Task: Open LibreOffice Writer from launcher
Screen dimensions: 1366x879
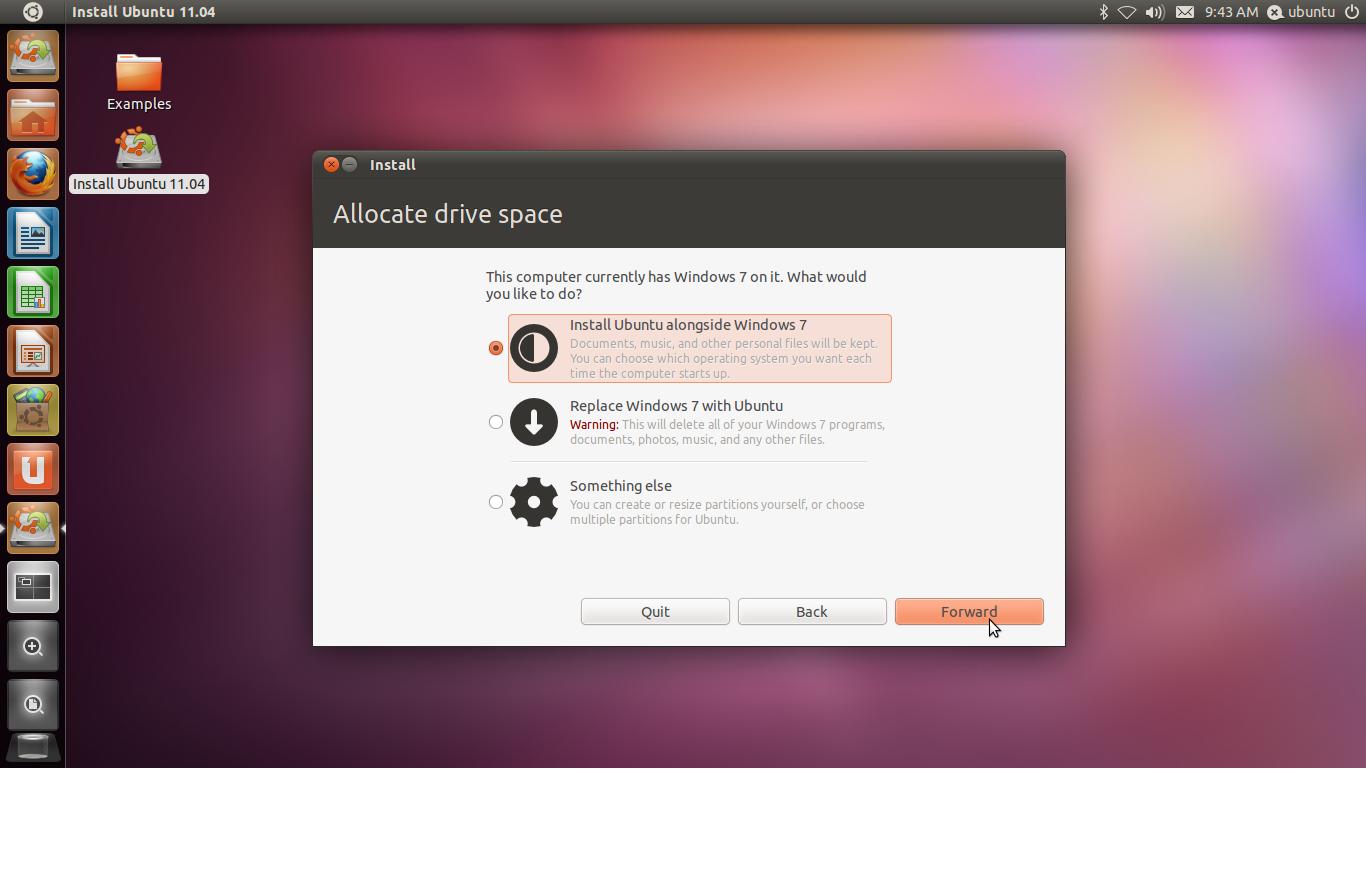Action: click(33, 233)
